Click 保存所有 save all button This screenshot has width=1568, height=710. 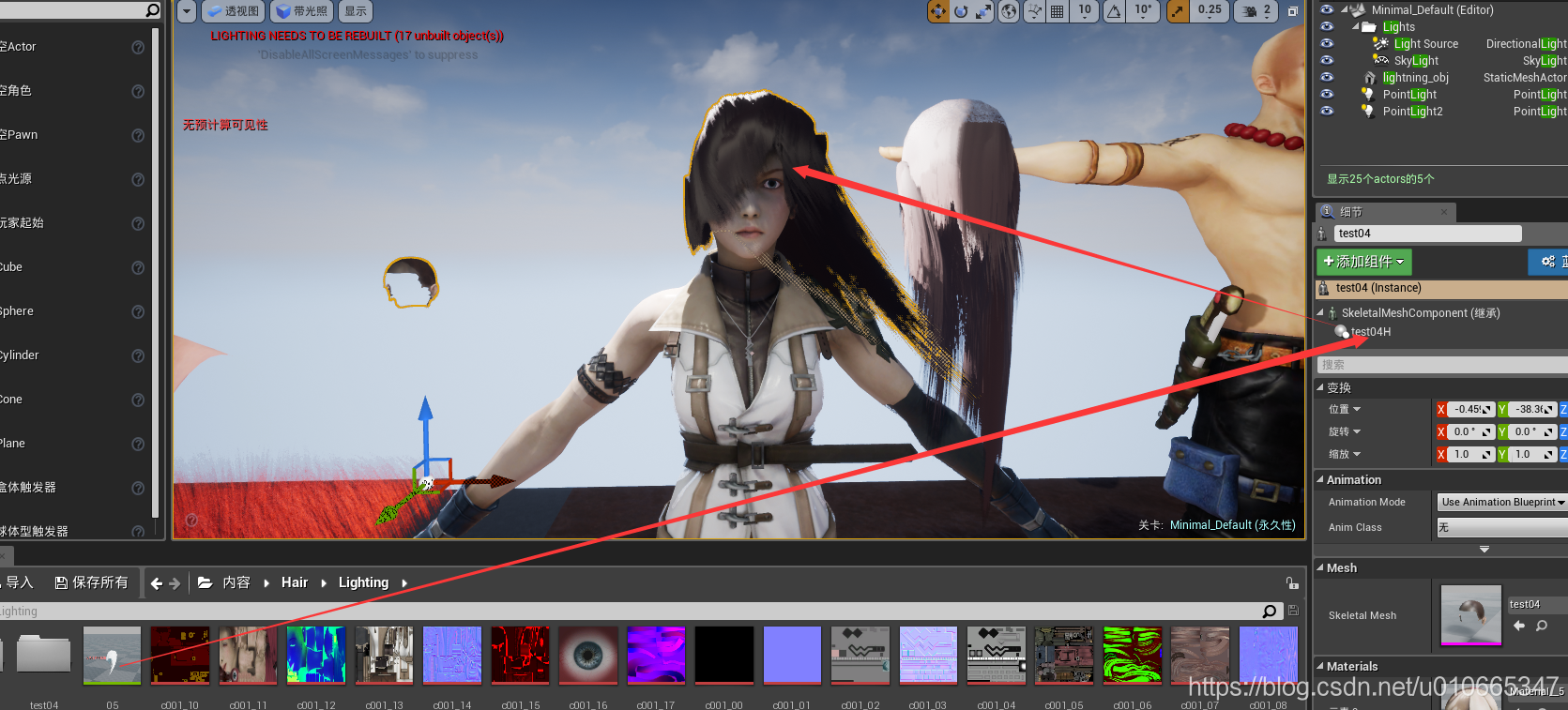pos(91,582)
